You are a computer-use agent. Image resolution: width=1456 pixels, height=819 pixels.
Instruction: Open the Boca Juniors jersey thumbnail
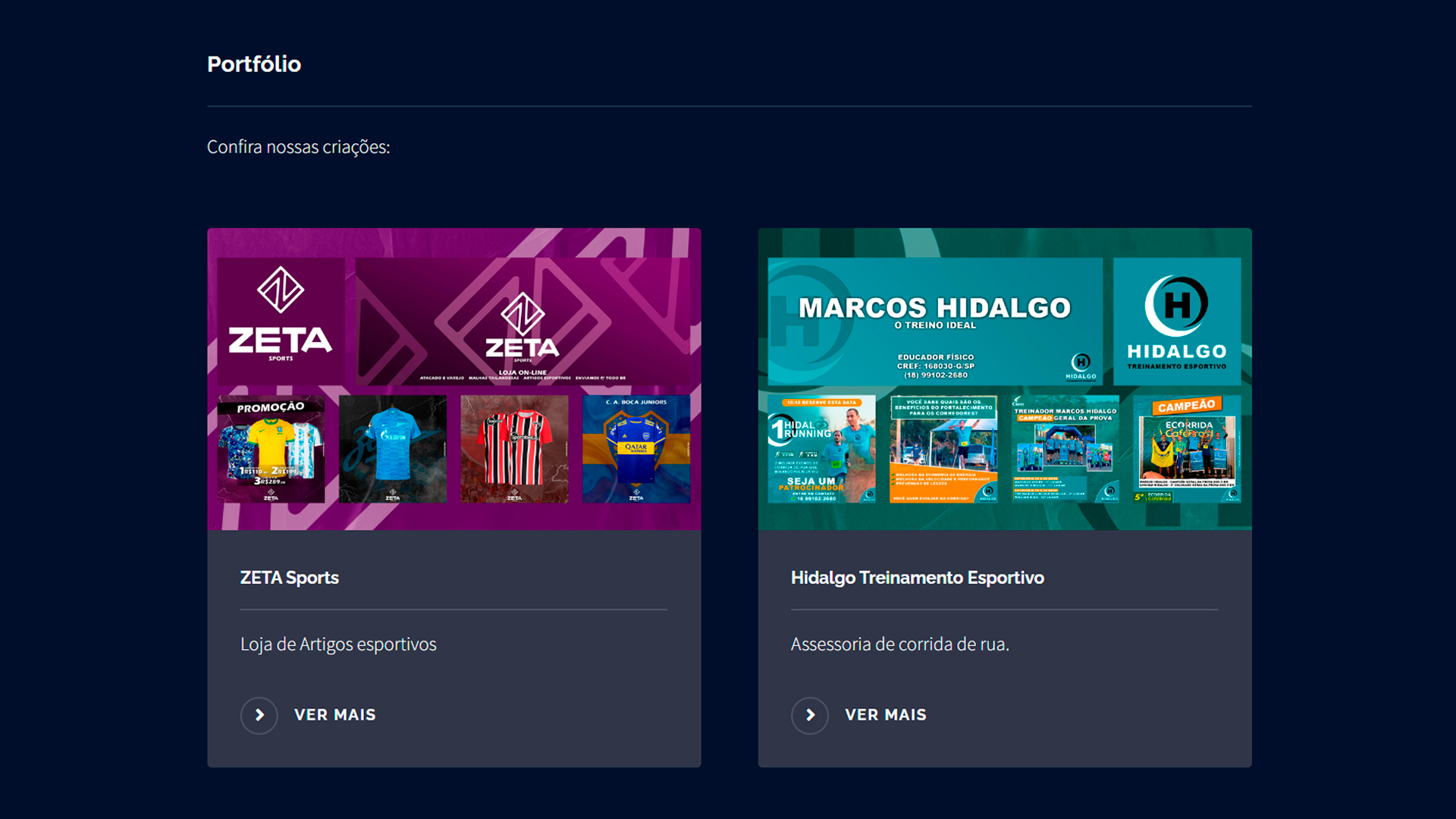[x=636, y=449]
